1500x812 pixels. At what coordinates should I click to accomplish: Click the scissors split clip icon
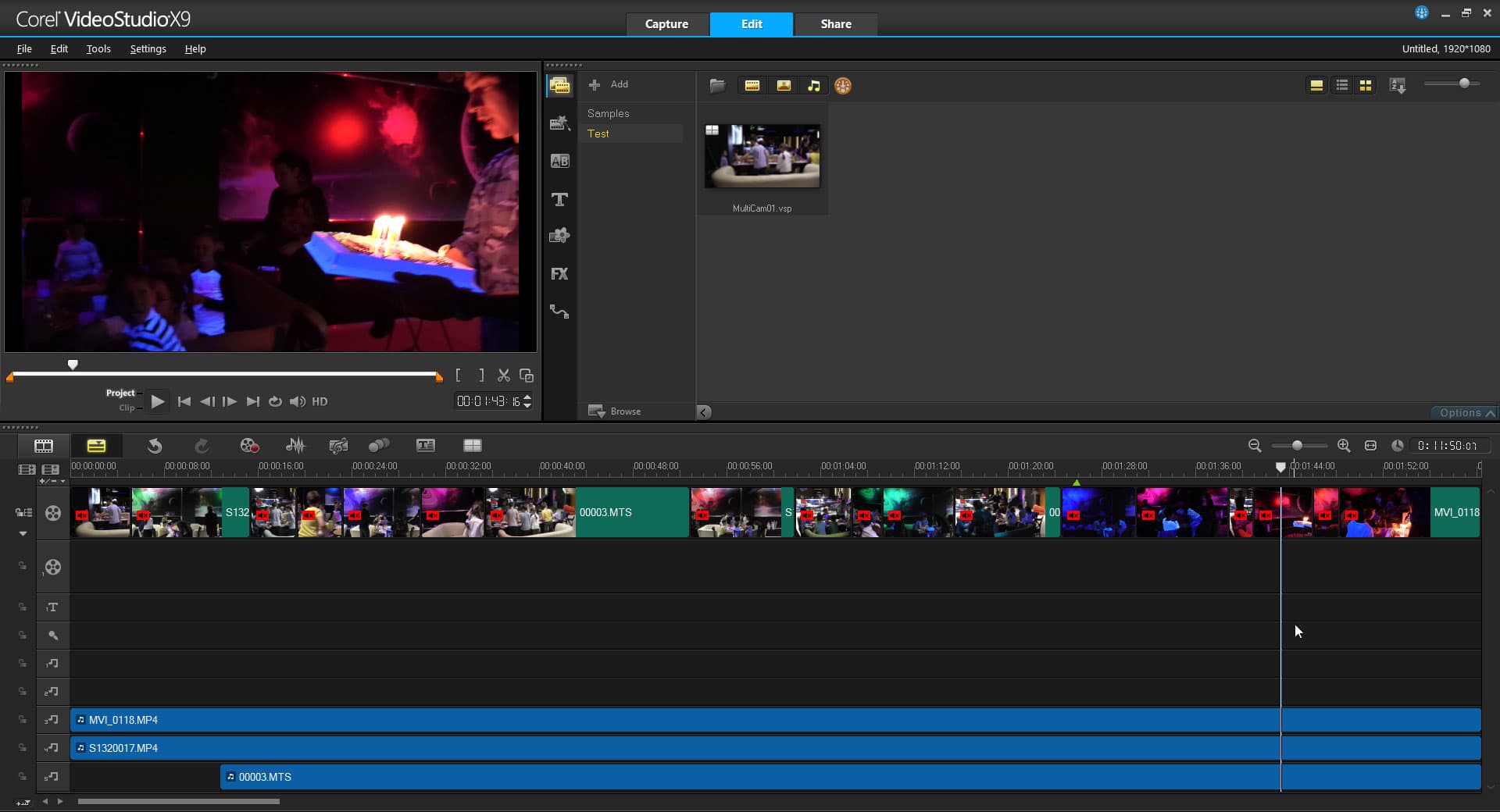pyautogui.click(x=504, y=376)
